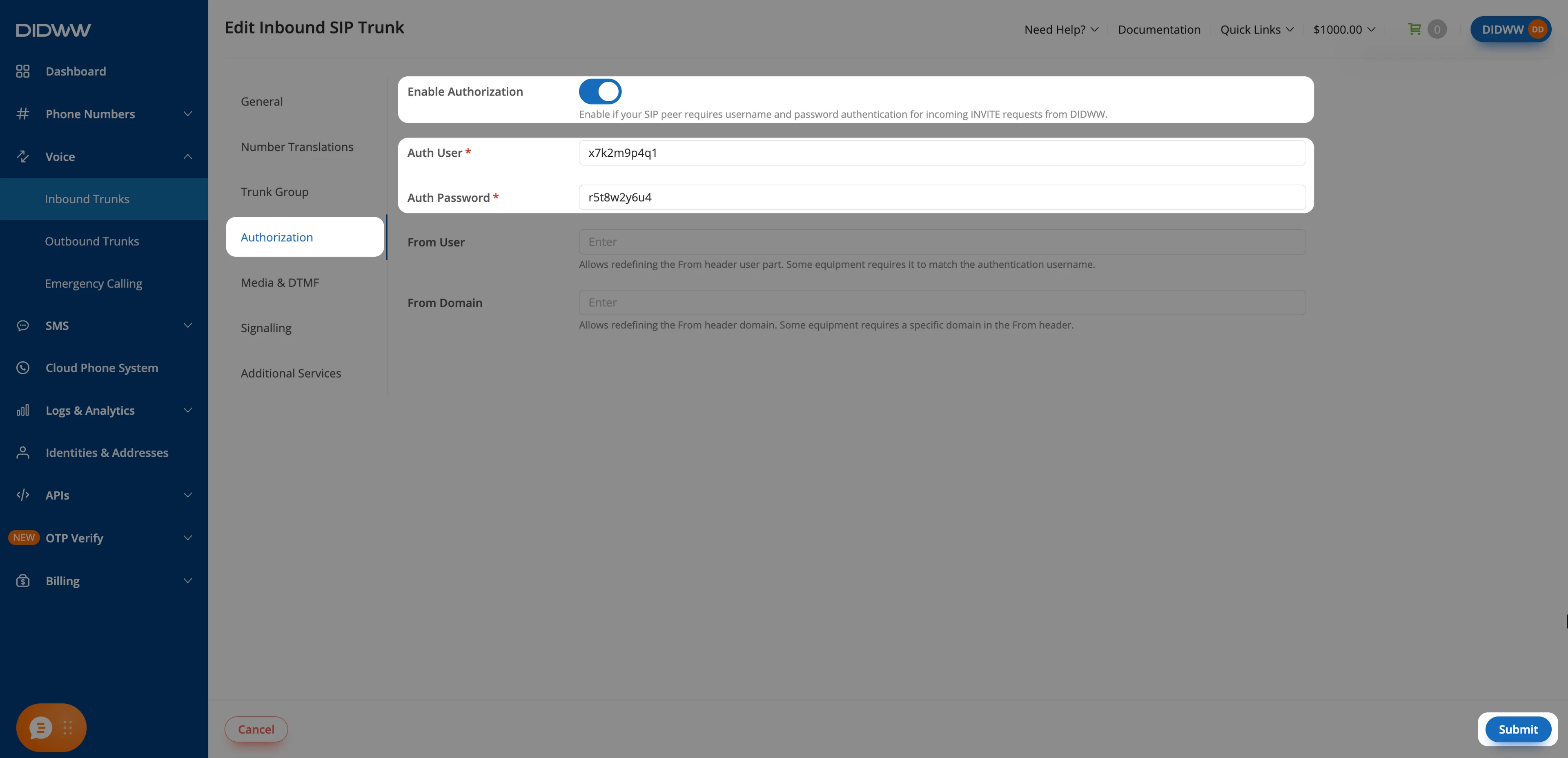Click the DIDWW logo
This screenshot has height=758, width=1568.
click(53, 30)
